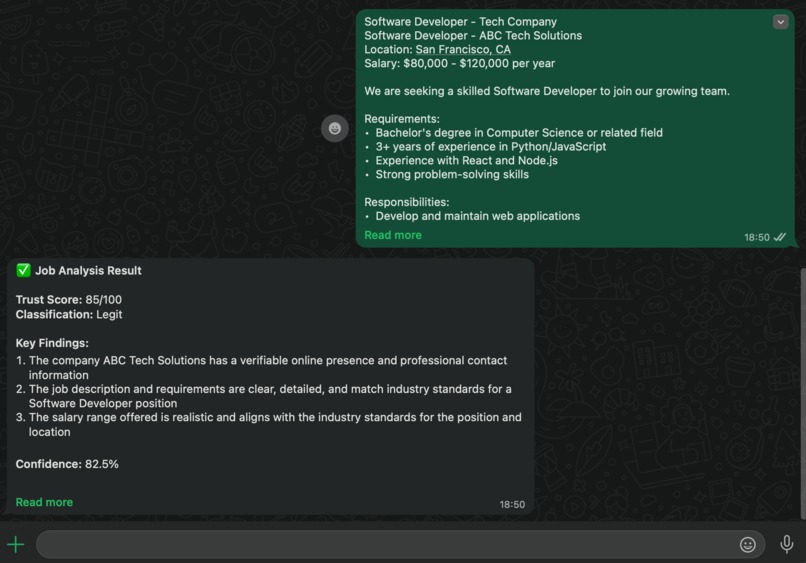The image size is (806, 563).
Task: Click 'Strong problem-solving skills' bullet
Action: coord(452,174)
